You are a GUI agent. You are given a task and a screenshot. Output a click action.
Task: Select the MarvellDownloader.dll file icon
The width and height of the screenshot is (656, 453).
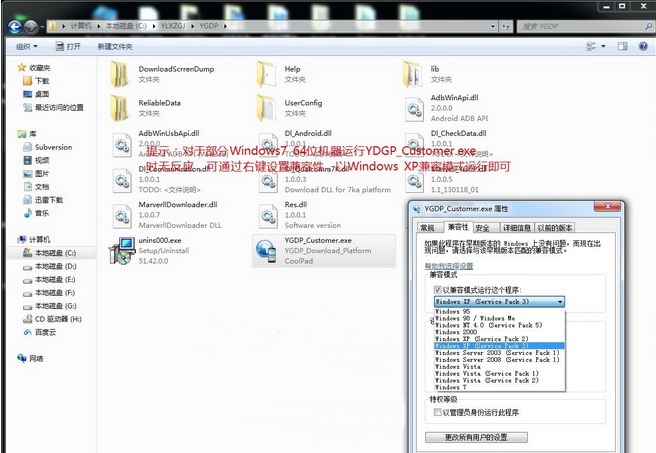pos(122,216)
